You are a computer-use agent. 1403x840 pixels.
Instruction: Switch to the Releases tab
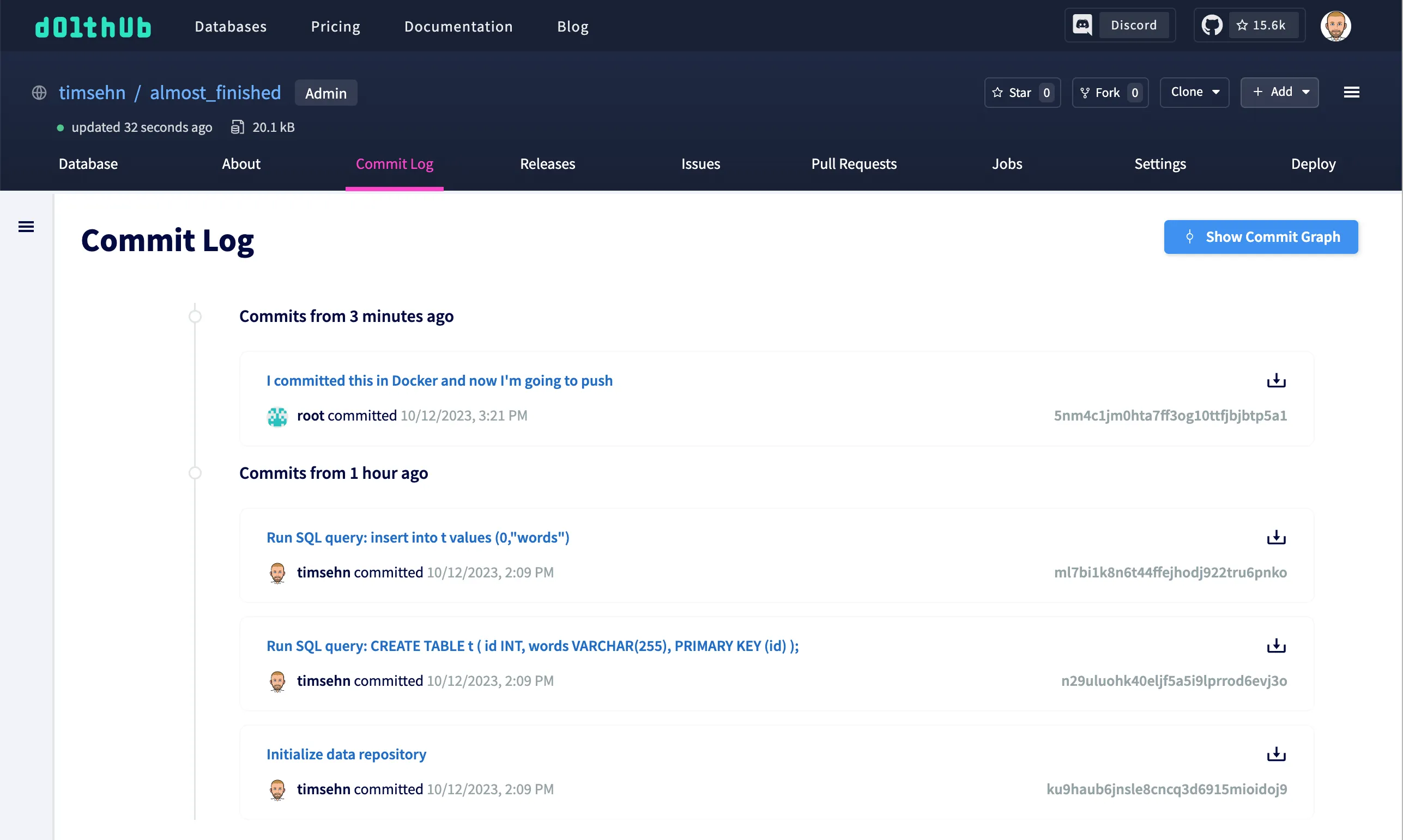(x=547, y=164)
